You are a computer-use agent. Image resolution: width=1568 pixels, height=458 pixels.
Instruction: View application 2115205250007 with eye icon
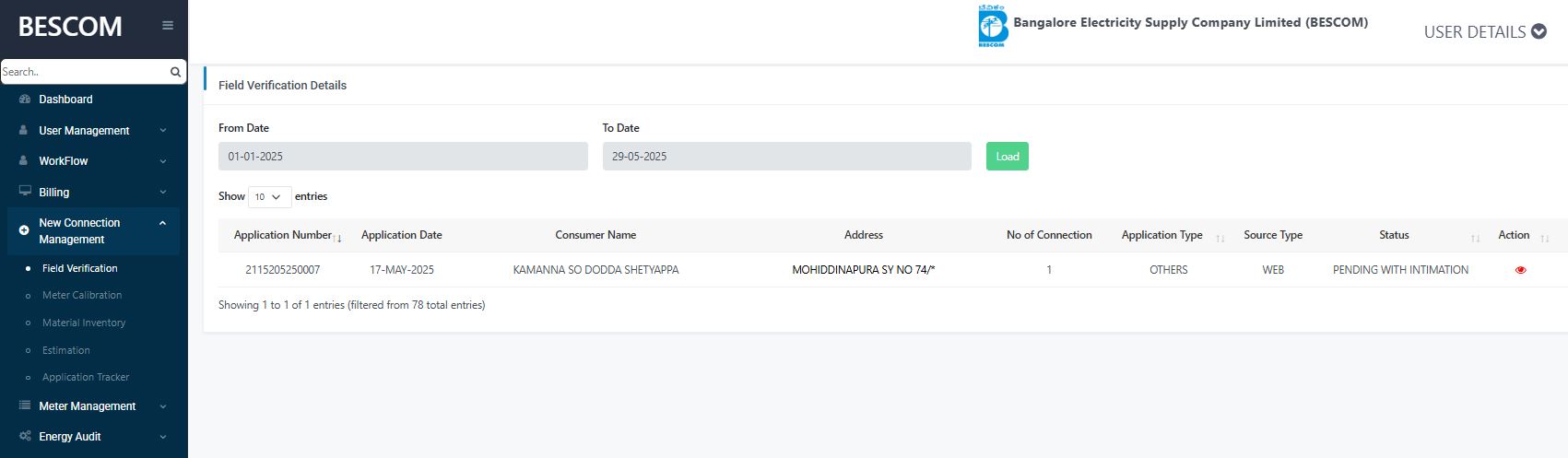pos(1520,270)
